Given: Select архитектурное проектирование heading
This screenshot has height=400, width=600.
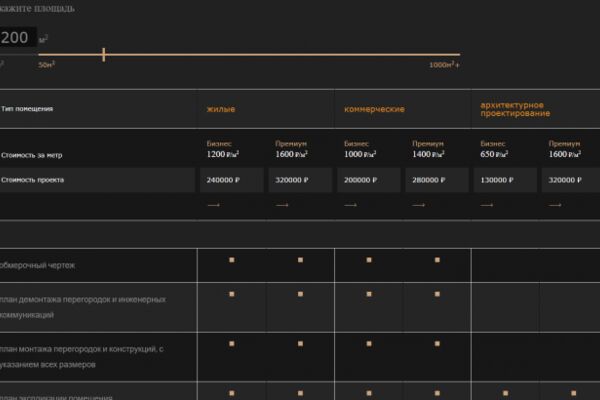Looking at the screenshot, I should pyautogui.click(x=515, y=109).
